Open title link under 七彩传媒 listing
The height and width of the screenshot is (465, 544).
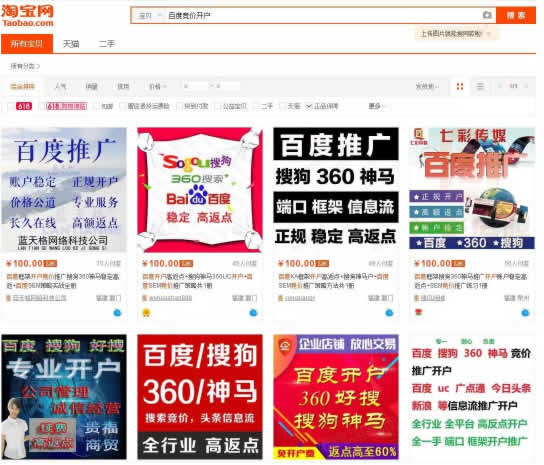point(470,281)
